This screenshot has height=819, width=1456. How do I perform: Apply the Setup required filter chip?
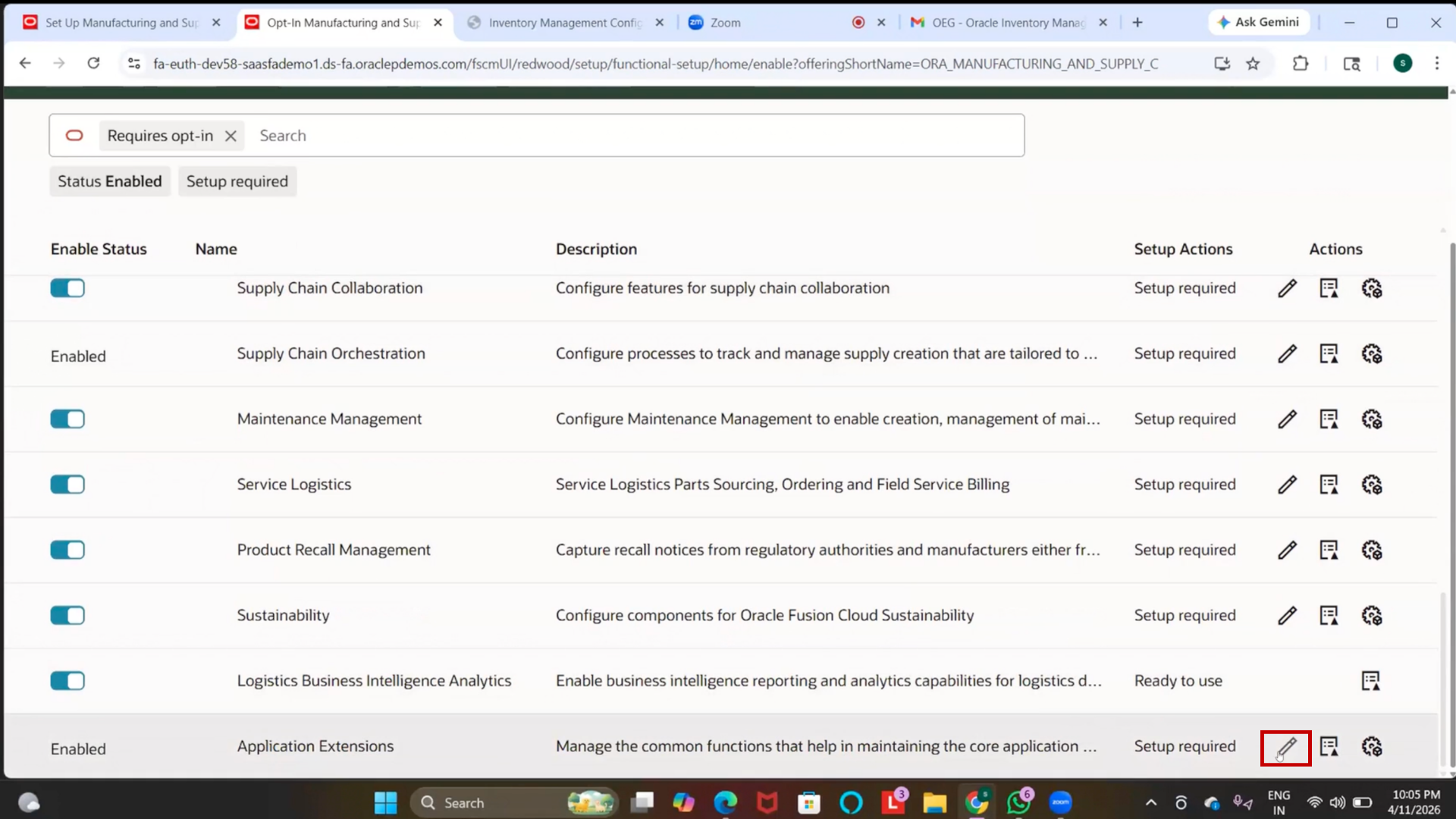[237, 181]
